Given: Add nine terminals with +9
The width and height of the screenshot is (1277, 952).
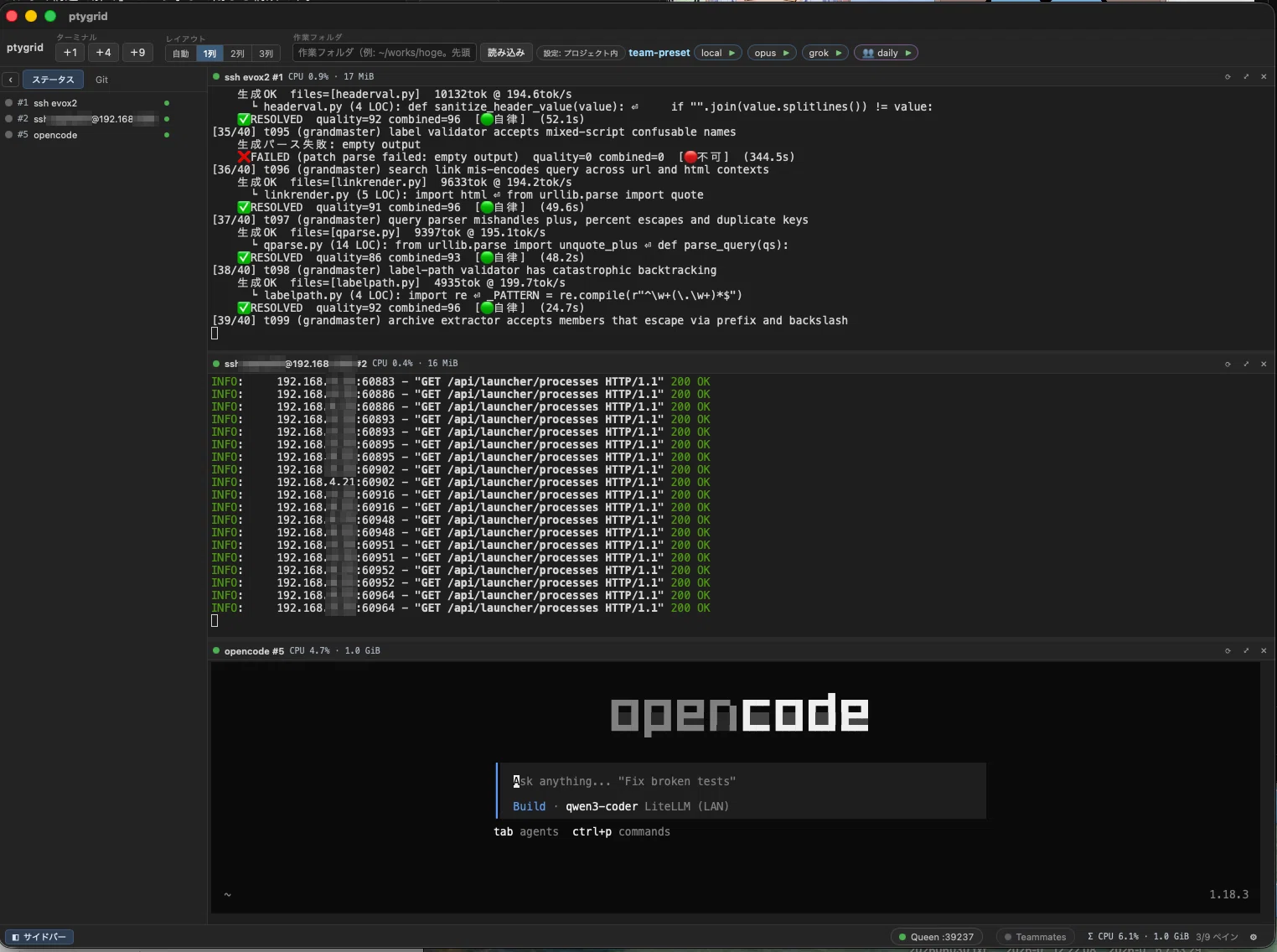Looking at the screenshot, I should [137, 53].
